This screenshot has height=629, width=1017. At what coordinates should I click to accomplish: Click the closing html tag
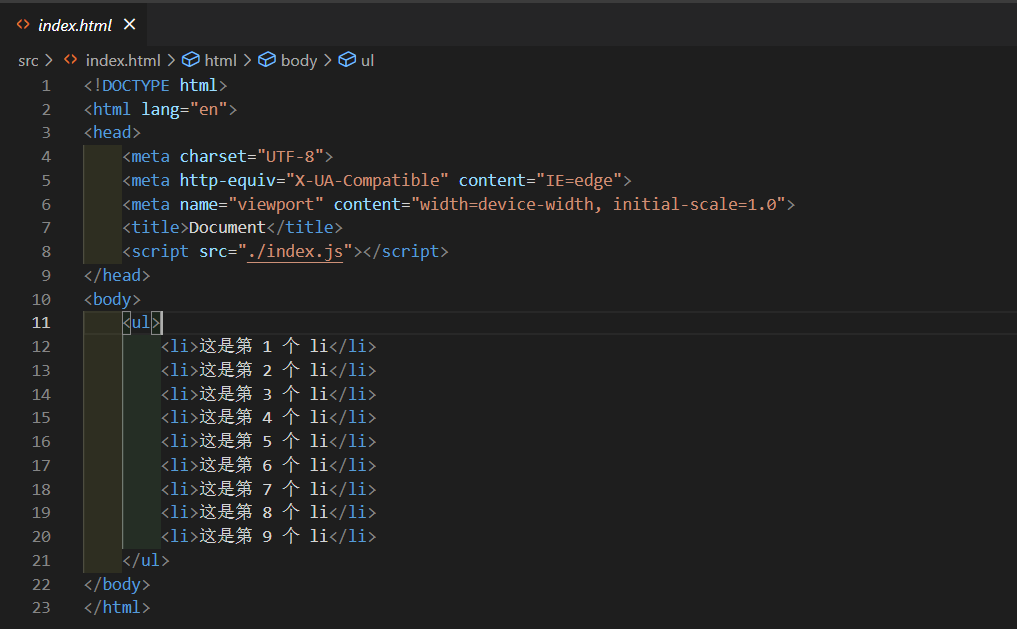(x=117, y=608)
